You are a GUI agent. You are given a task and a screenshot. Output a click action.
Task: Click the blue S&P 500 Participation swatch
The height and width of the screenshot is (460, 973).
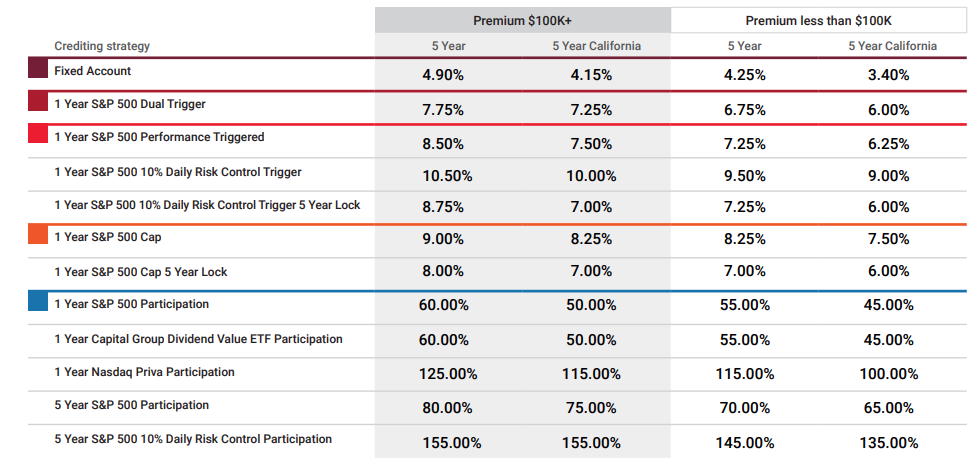click(x=38, y=301)
